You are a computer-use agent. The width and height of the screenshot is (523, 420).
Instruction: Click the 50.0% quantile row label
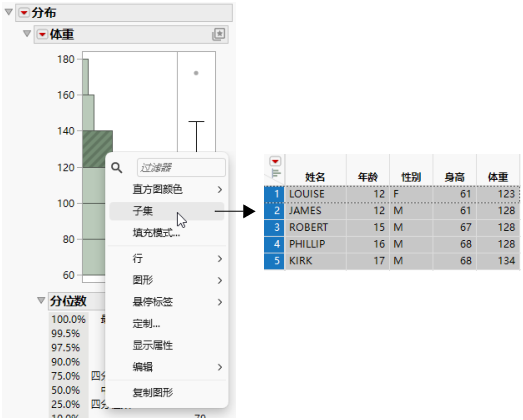tap(66, 390)
